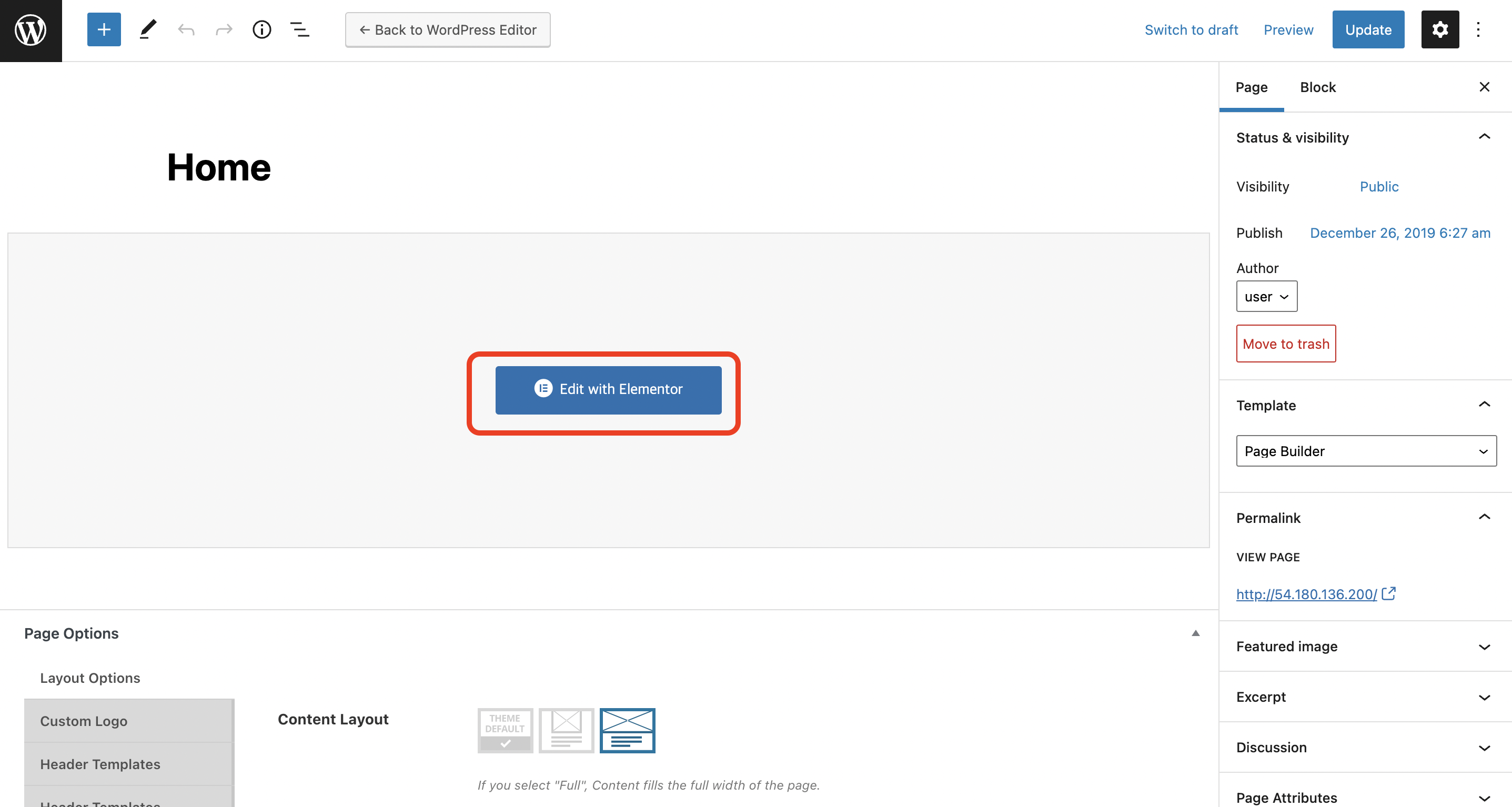
Task: Select the boxed content layout thumbnail
Action: (x=566, y=730)
